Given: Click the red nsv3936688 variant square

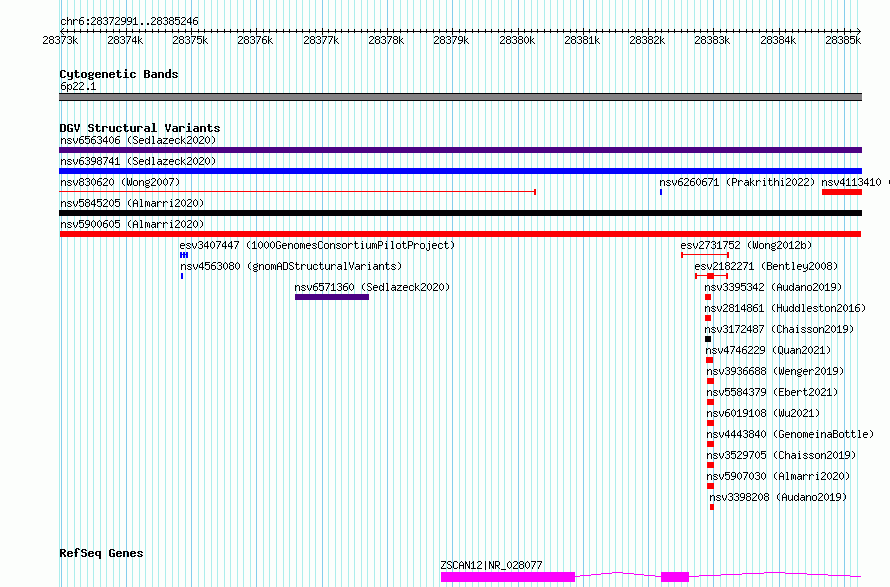Looking at the screenshot, I should click(710, 381).
